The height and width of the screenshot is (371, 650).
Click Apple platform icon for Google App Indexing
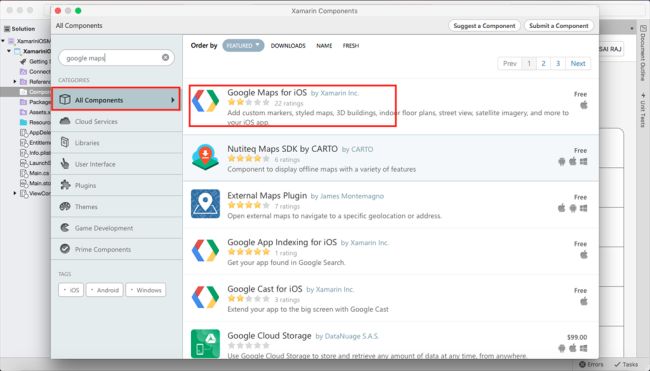click(x=584, y=255)
